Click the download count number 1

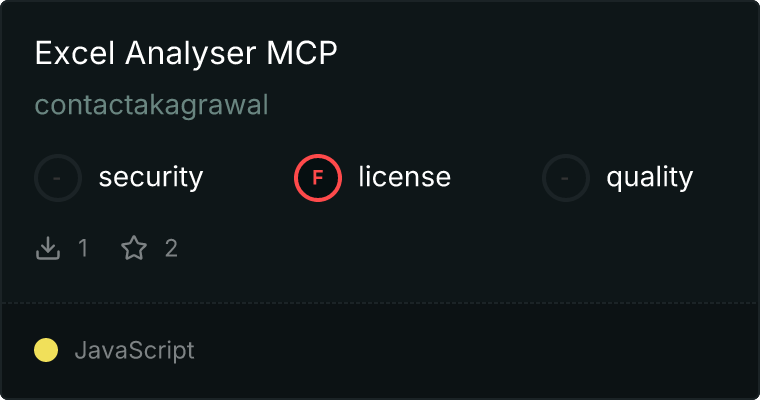(x=83, y=248)
